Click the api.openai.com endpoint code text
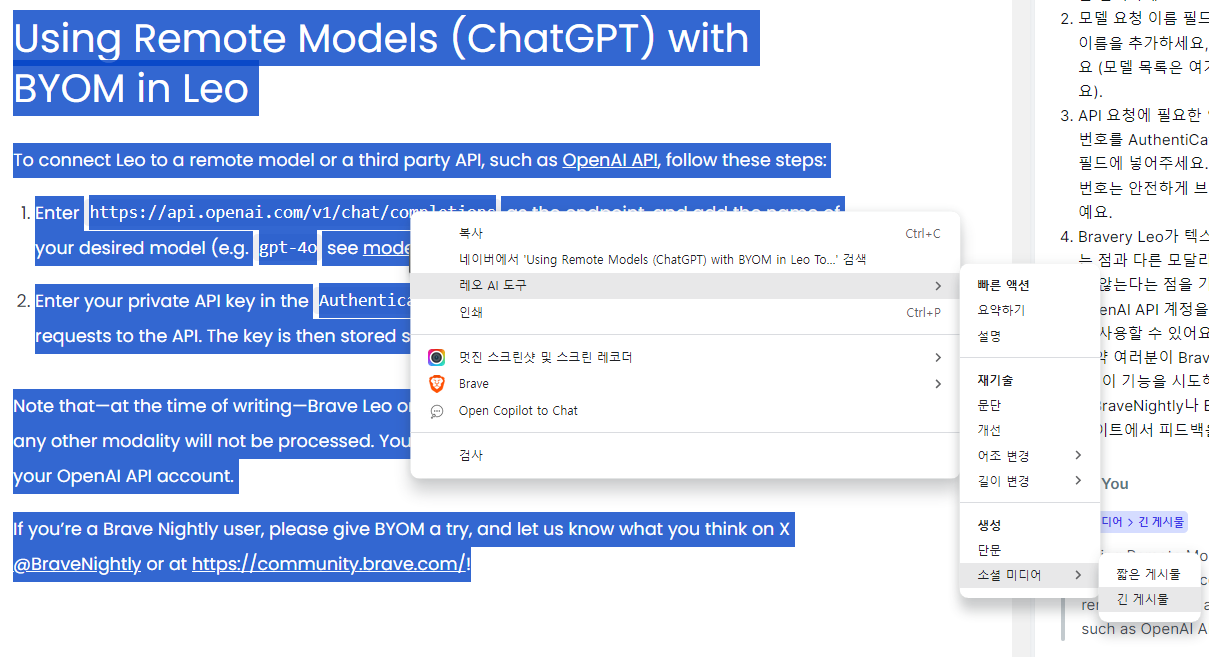 coord(292,212)
